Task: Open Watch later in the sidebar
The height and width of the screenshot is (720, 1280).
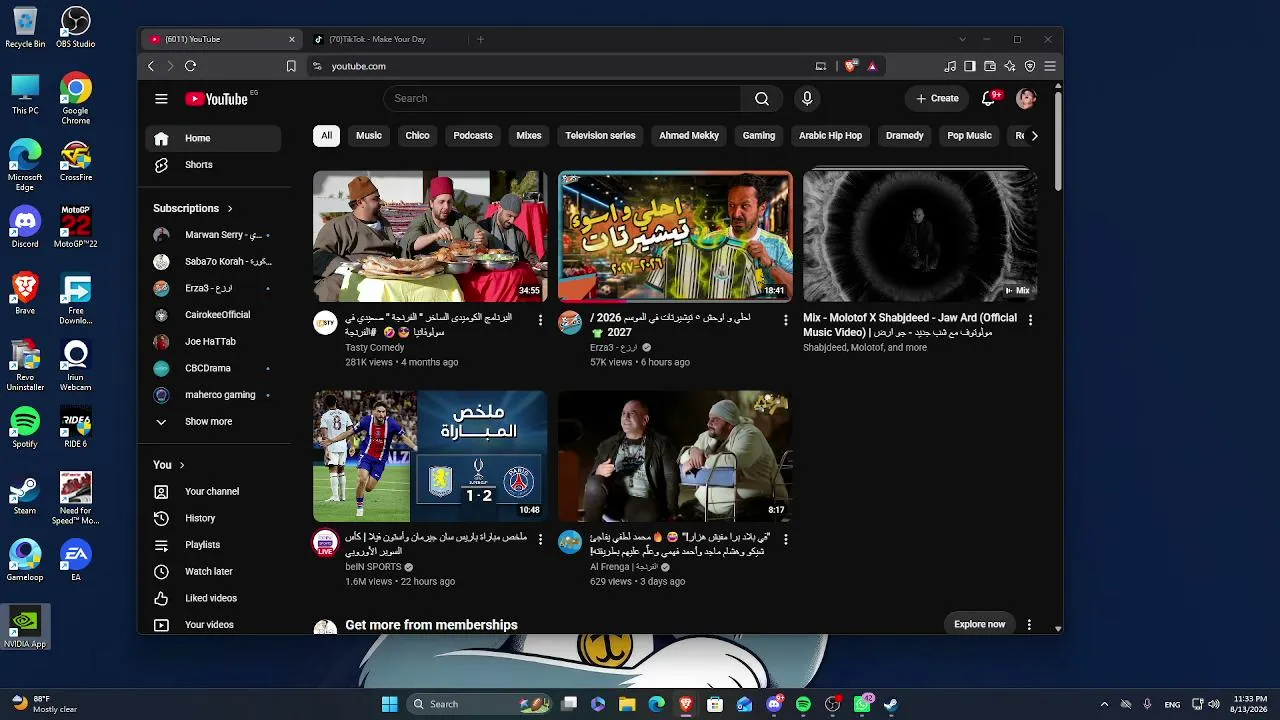Action: pos(213,571)
